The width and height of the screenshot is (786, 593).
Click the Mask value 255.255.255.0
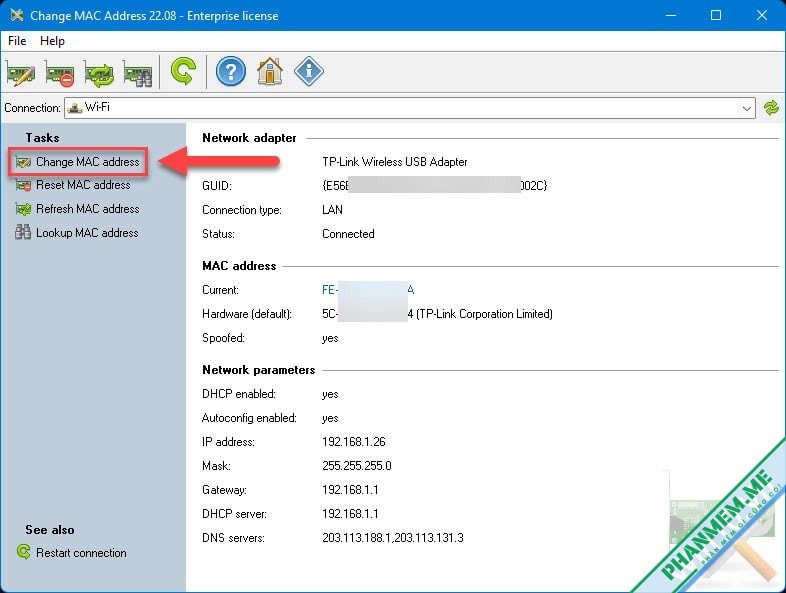[x=357, y=466]
